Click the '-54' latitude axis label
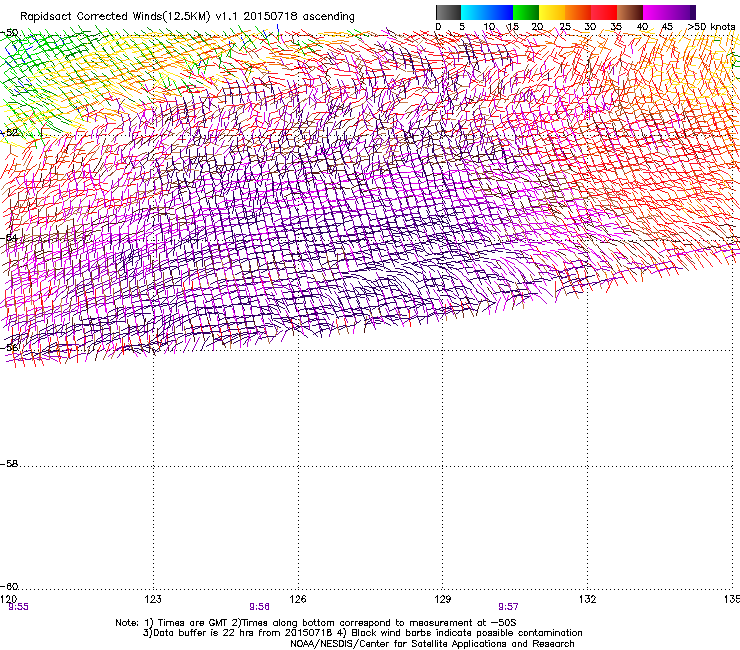 [9, 238]
